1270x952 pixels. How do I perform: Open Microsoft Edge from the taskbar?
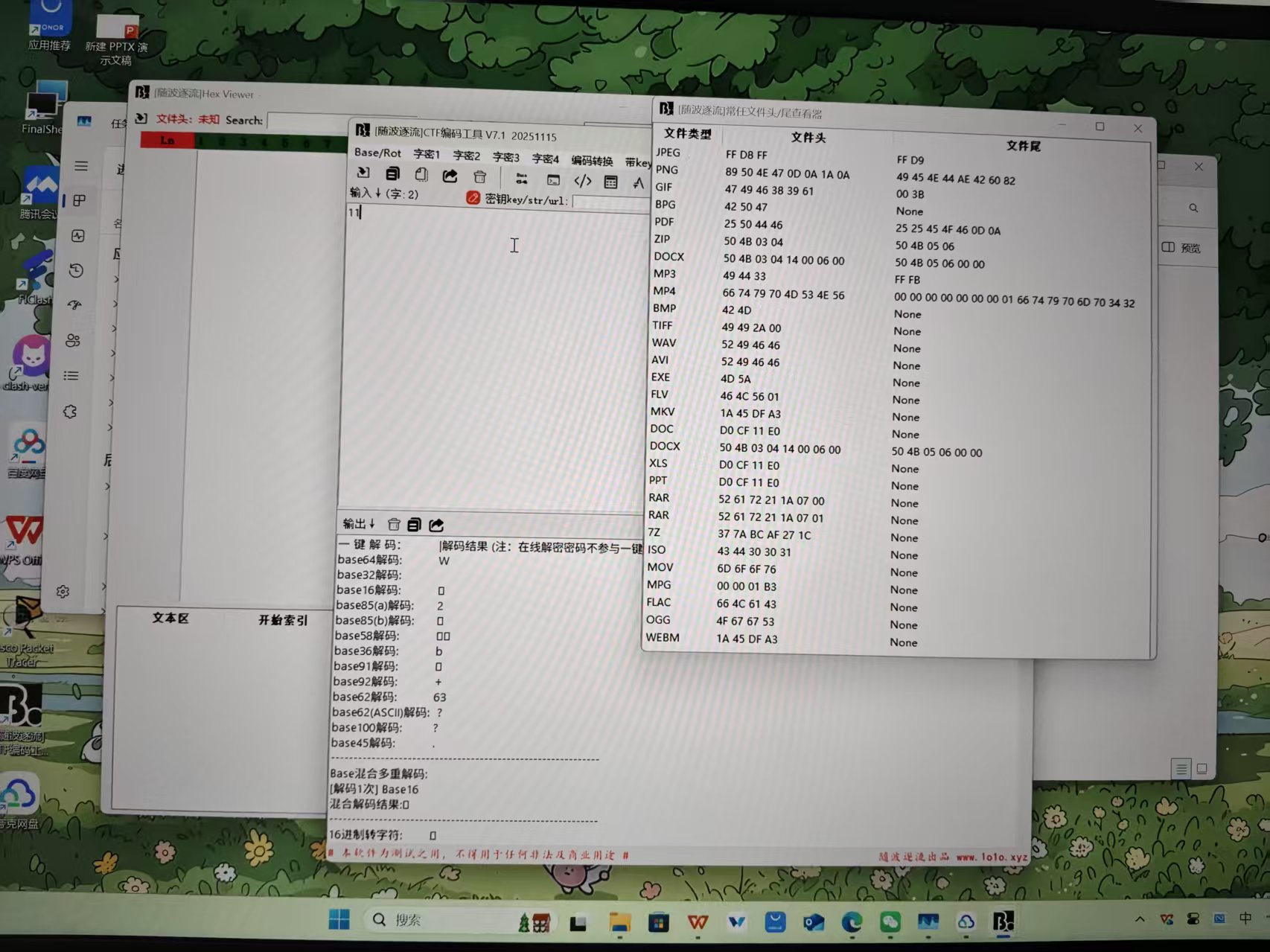click(x=852, y=923)
